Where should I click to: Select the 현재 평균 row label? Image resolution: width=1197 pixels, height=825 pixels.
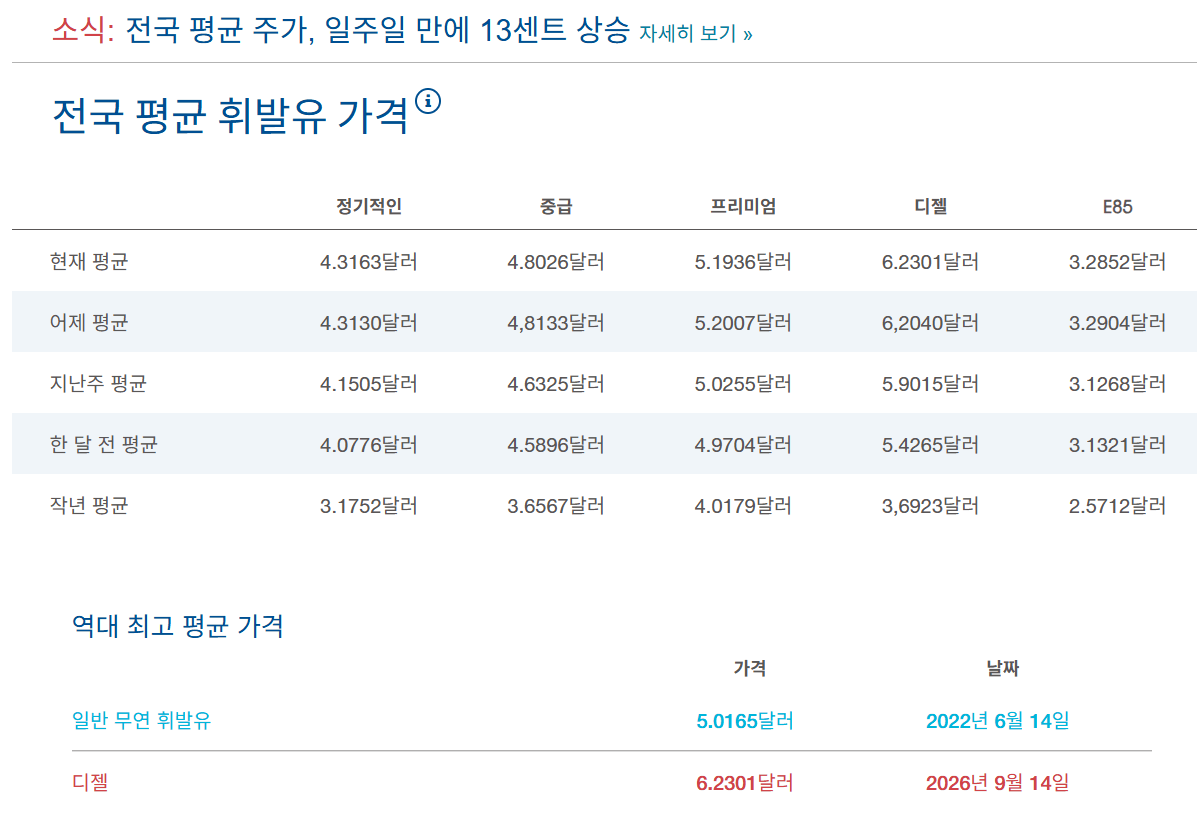pos(89,262)
